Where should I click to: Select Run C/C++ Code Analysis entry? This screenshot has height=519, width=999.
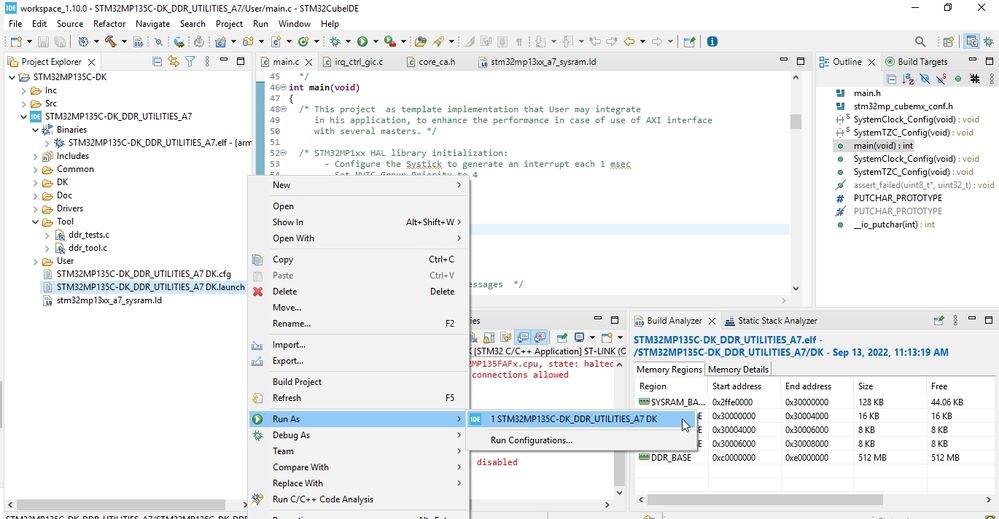(358, 499)
